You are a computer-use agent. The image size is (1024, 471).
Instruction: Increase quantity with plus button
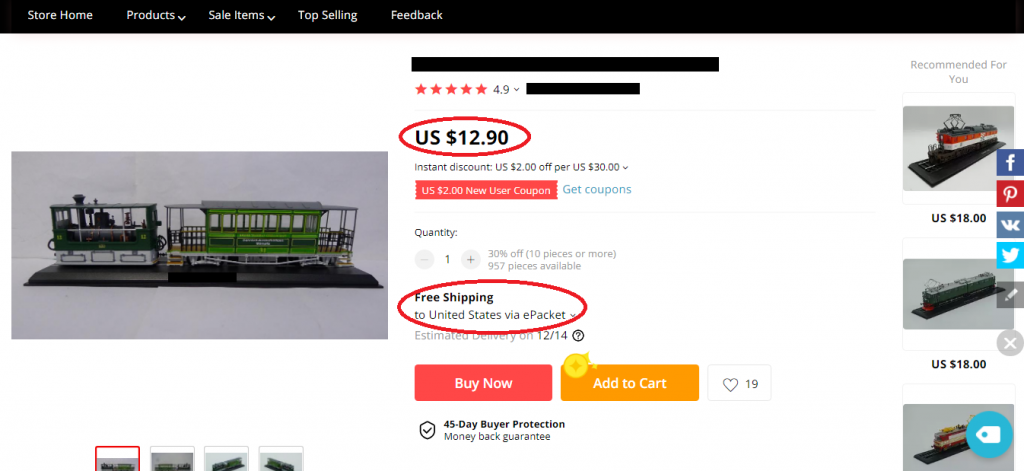pyautogui.click(x=471, y=259)
